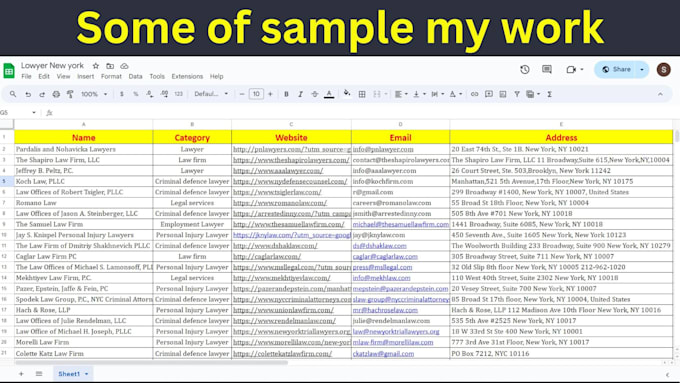The width and height of the screenshot is (680, 383).
Task: Add a new sheet
Action: (x=21, y=373)
